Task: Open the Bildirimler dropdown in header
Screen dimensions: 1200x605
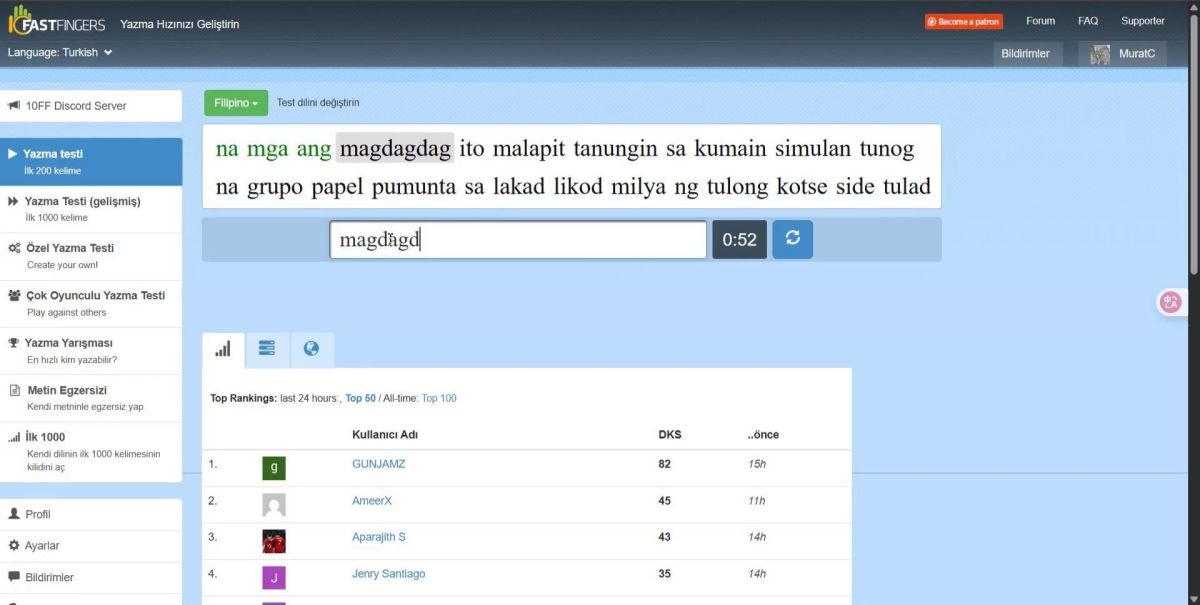Action: 1025,54
